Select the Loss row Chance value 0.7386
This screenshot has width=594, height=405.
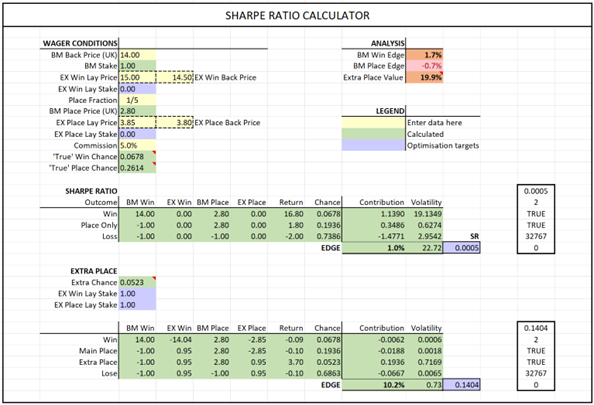pos(323,236)
